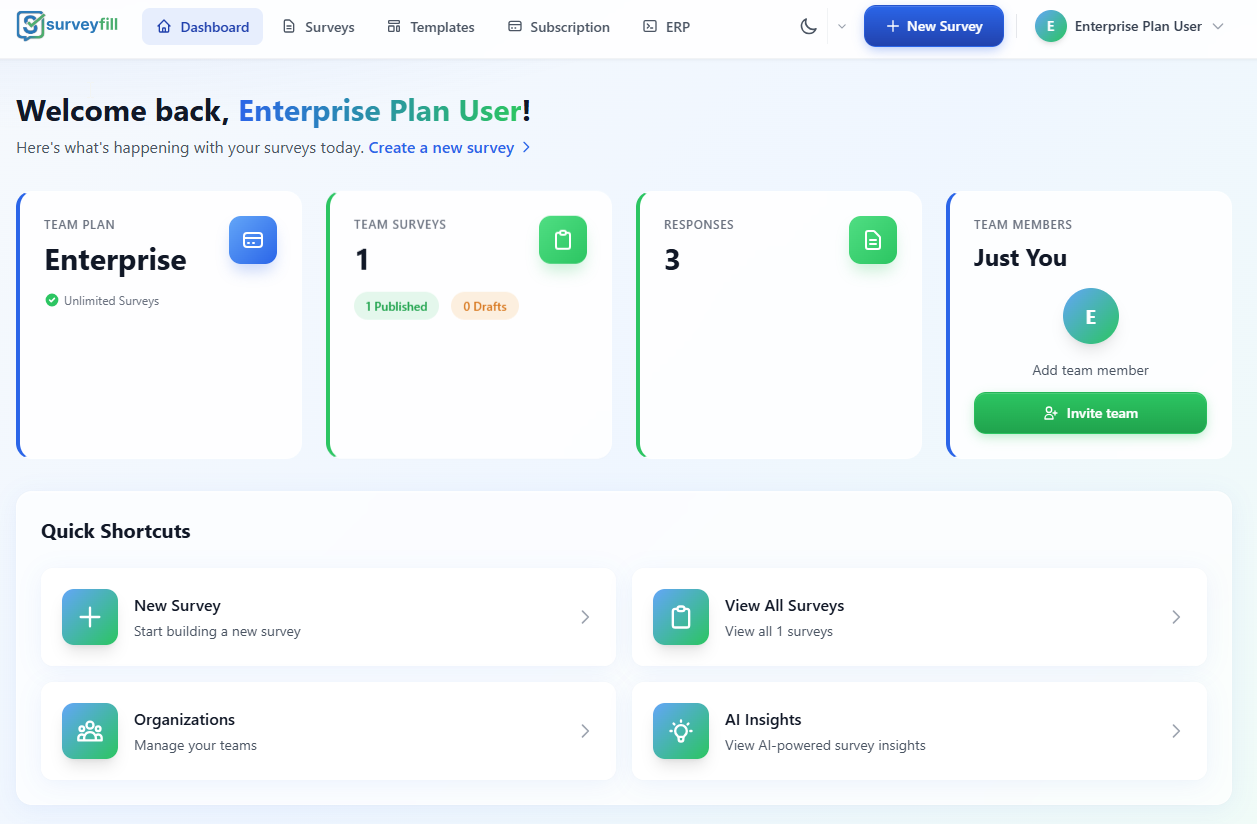Open the Enterprise Plan User profile dropdown

point(1129,26)
